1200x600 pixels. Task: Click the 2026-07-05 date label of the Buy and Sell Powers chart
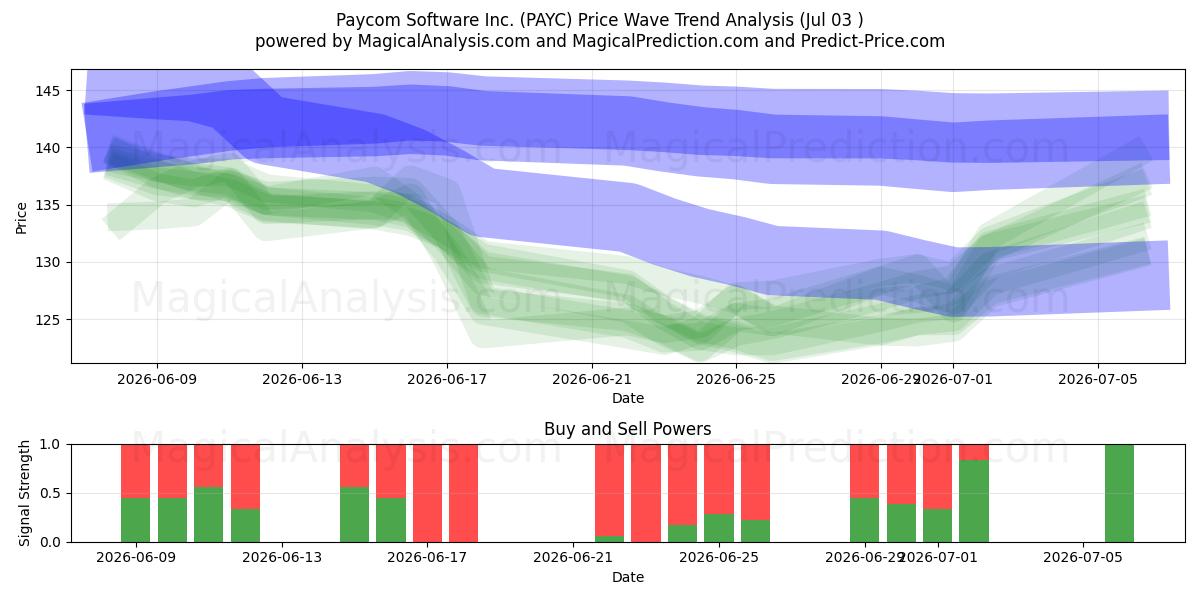(1084, 558)
